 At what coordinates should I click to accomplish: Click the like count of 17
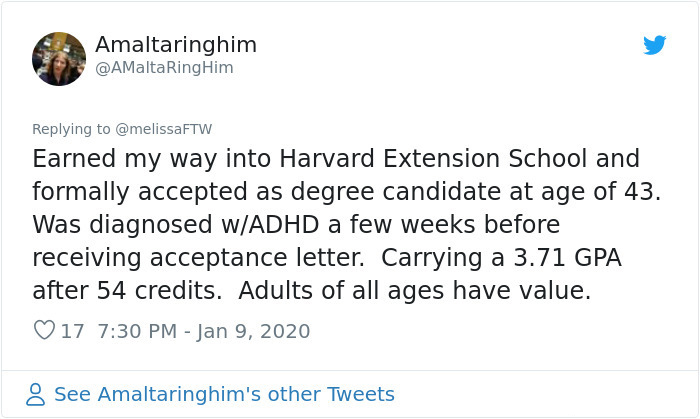tap(72, 330)
